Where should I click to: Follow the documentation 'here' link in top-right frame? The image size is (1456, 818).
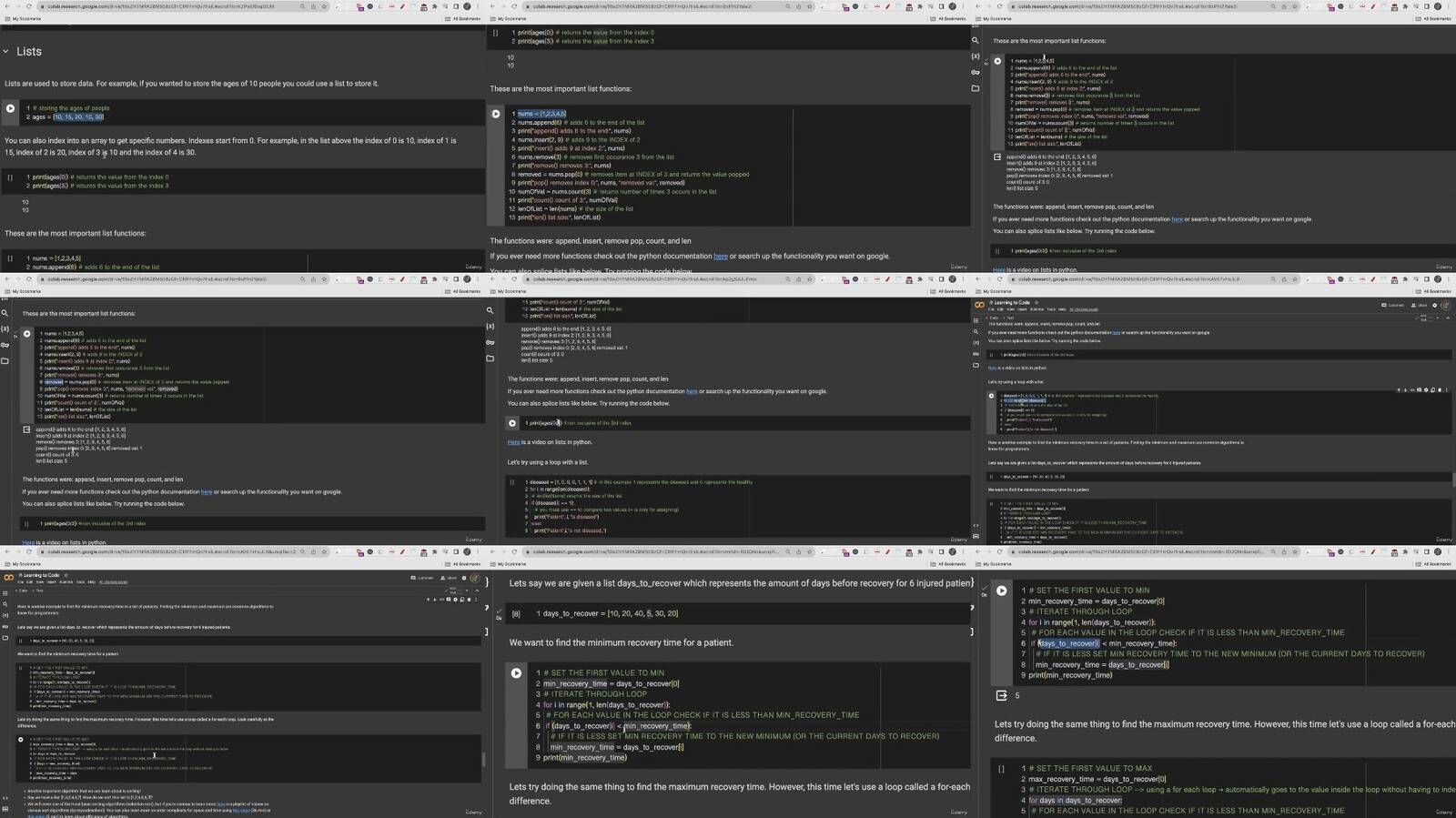(1177, 219)
